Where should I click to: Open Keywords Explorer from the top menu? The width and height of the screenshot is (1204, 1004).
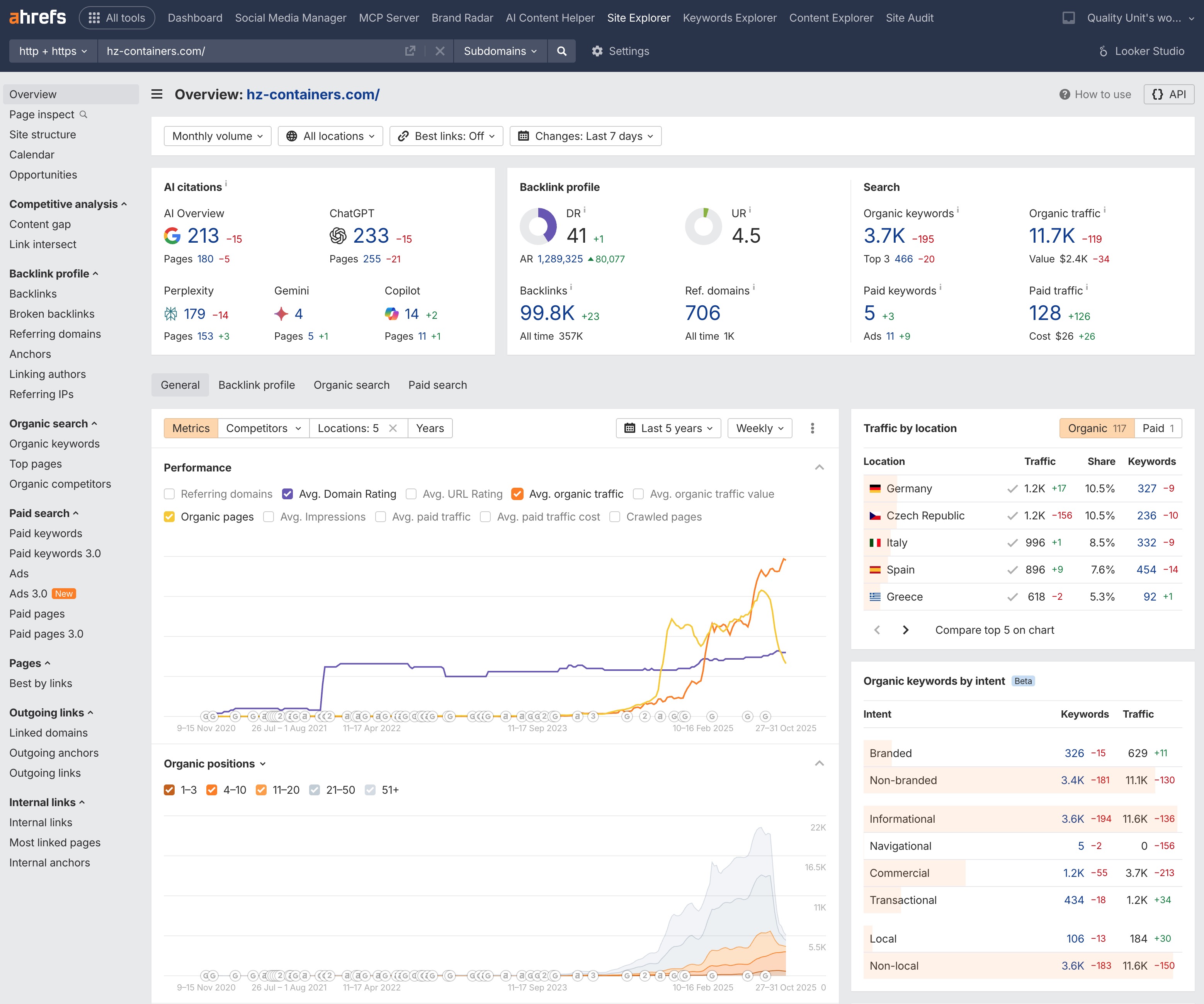tap(729, 18)
